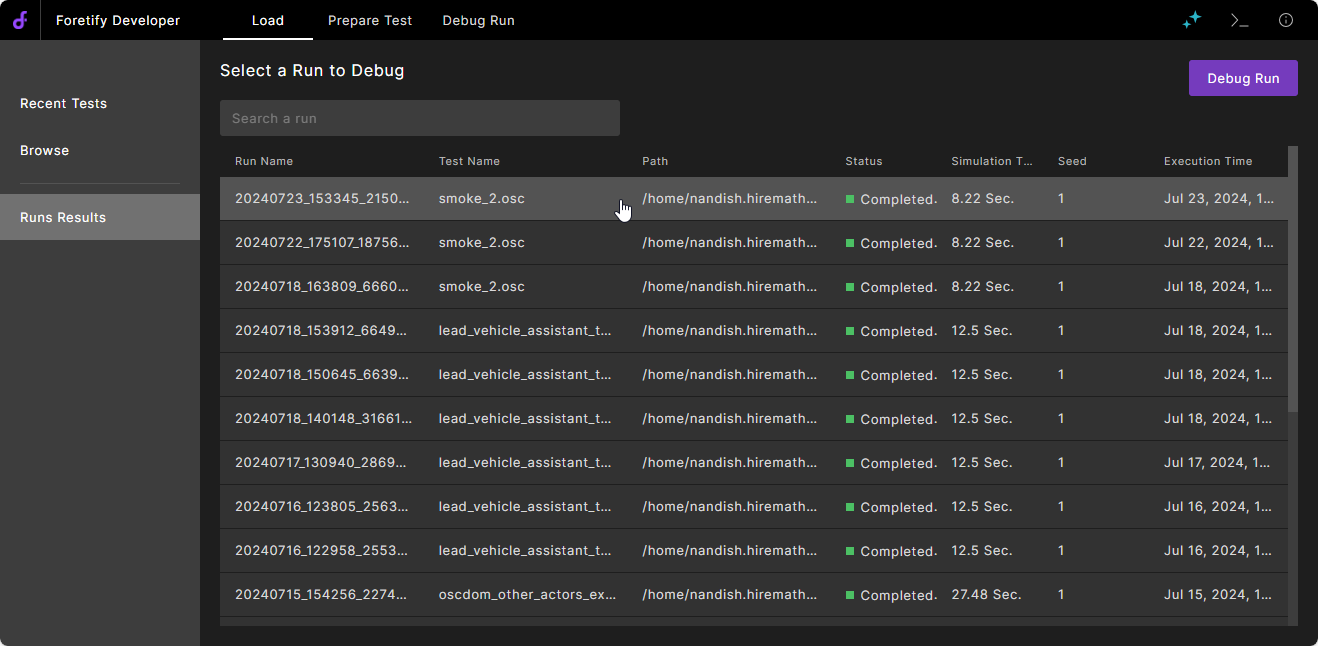Select Runs Results in sidebar

(63, 217)
